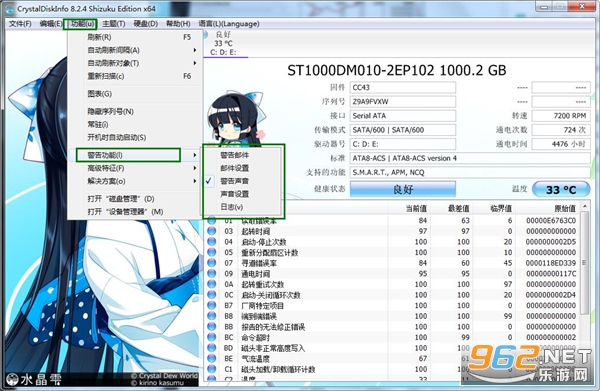The height and width of the screenshot is (391, 600).
Task: Click the CrystalDiskInfo app icon in title bar
Action: (x=9, y=8)
